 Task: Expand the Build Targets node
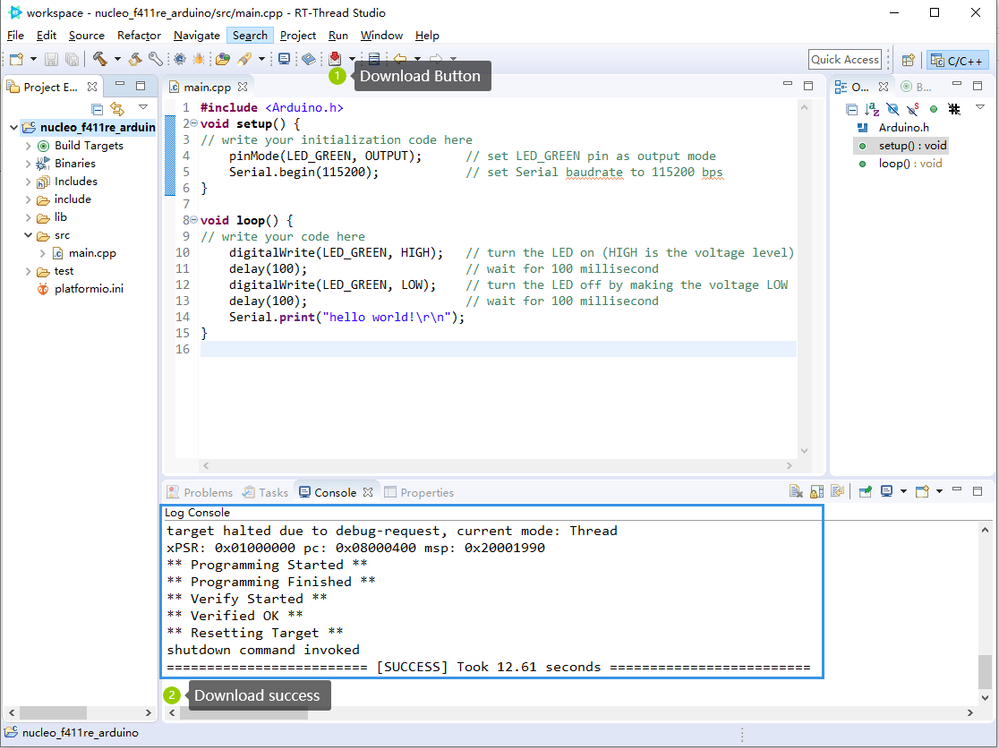coord(28,146)
